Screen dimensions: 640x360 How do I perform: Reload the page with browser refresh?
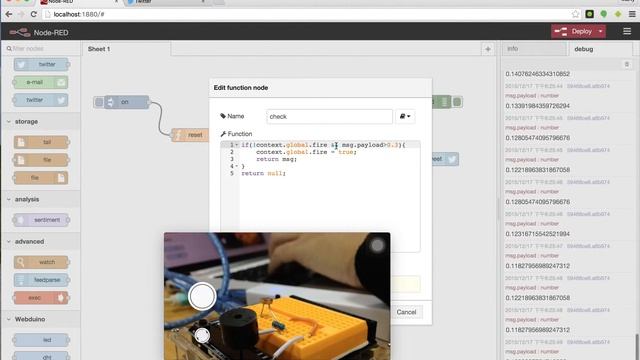[33, 14]
